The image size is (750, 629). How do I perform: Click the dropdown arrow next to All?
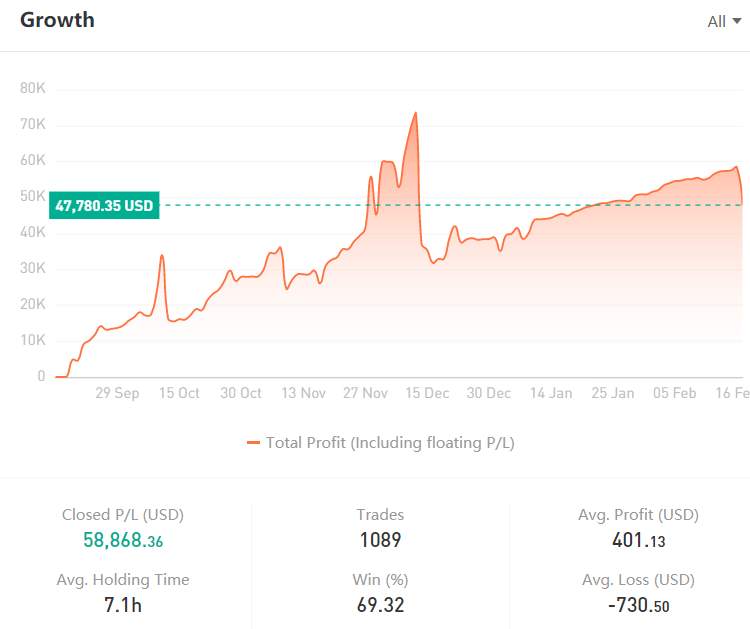click(x=737, y=21)
